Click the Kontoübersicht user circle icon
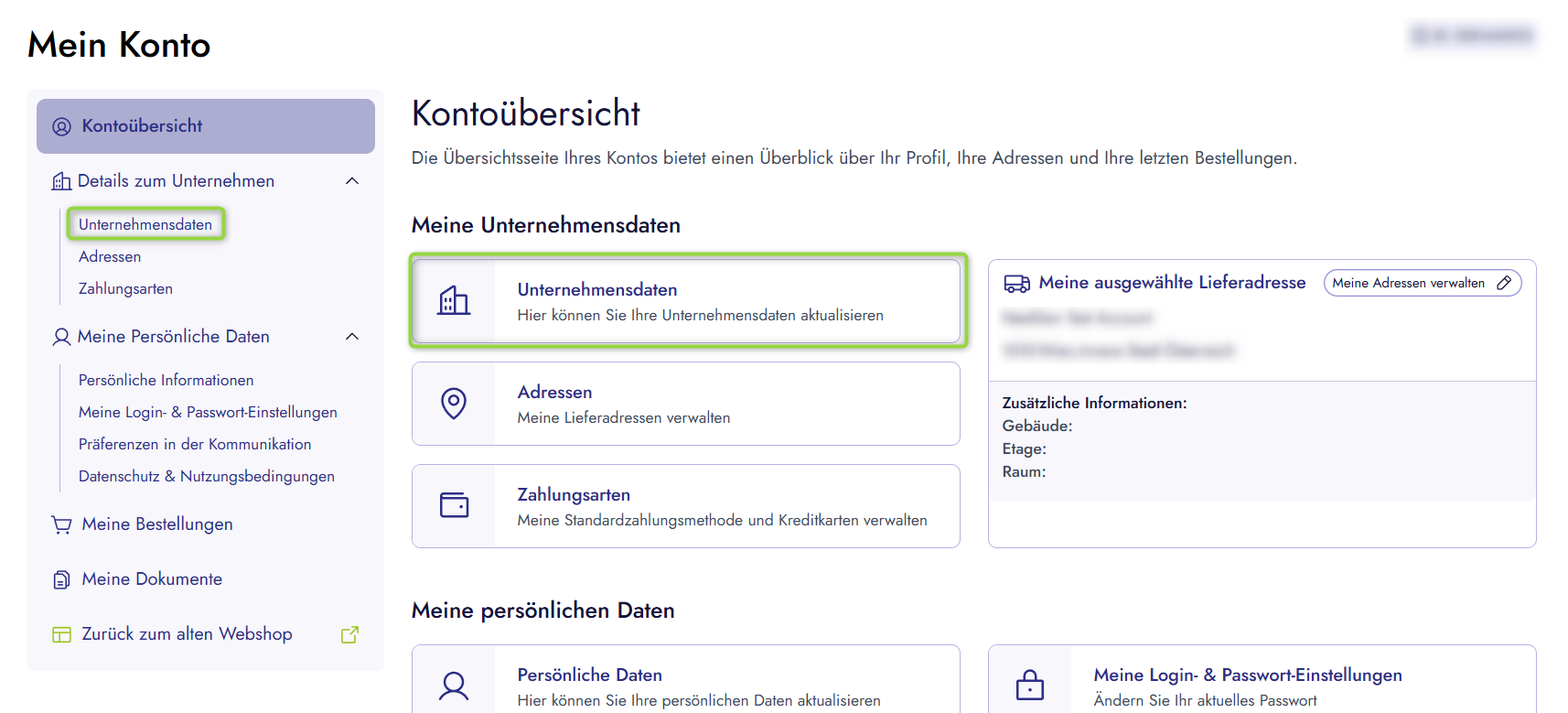 pyautogui.click(x=61, y=126)
